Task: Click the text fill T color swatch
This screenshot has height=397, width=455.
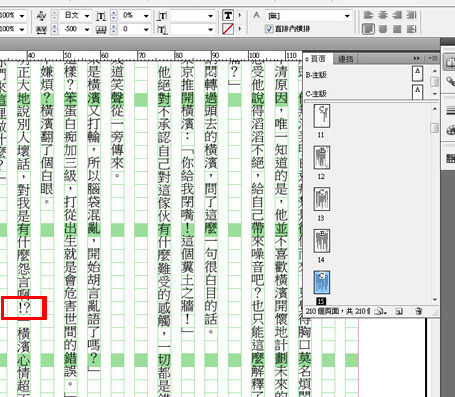Action: pyautogui.click(x=228, y=15)
